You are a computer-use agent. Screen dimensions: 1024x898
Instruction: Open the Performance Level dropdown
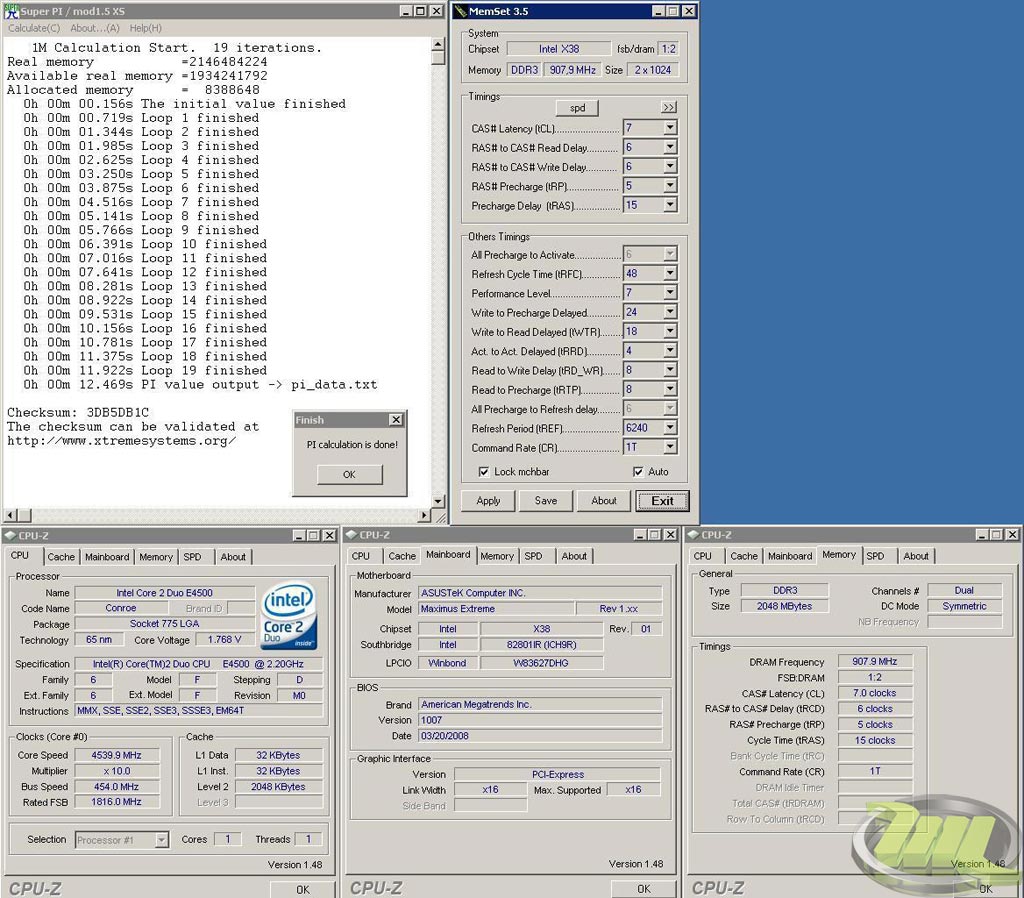(x=670, y=293)
